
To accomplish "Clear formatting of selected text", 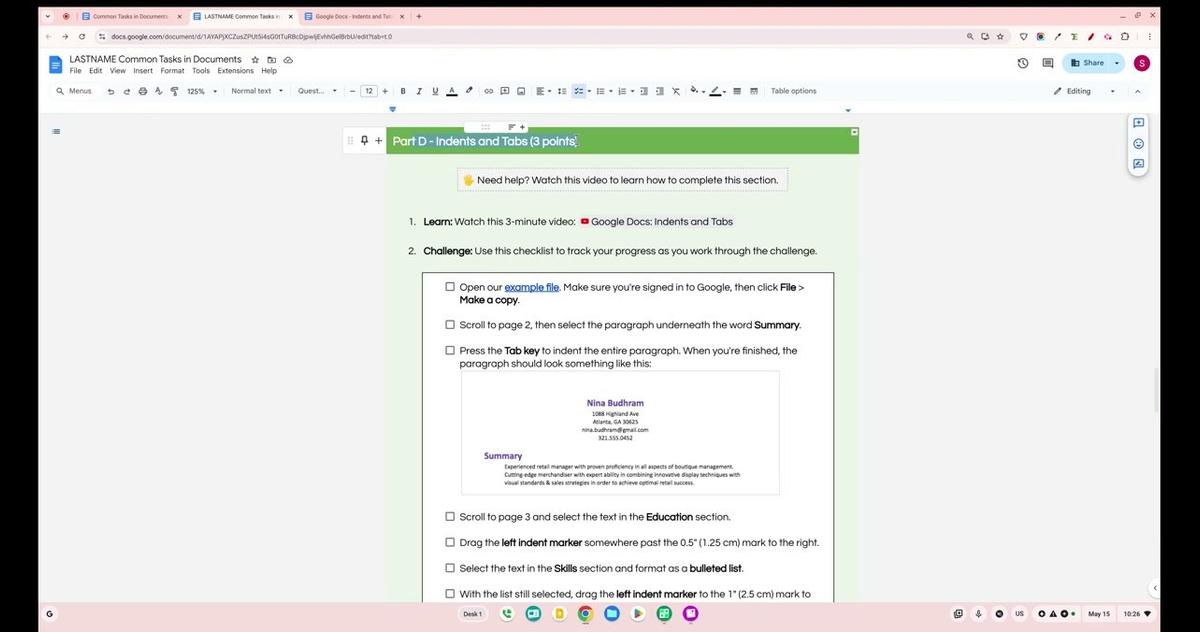I will coord(676,91).
